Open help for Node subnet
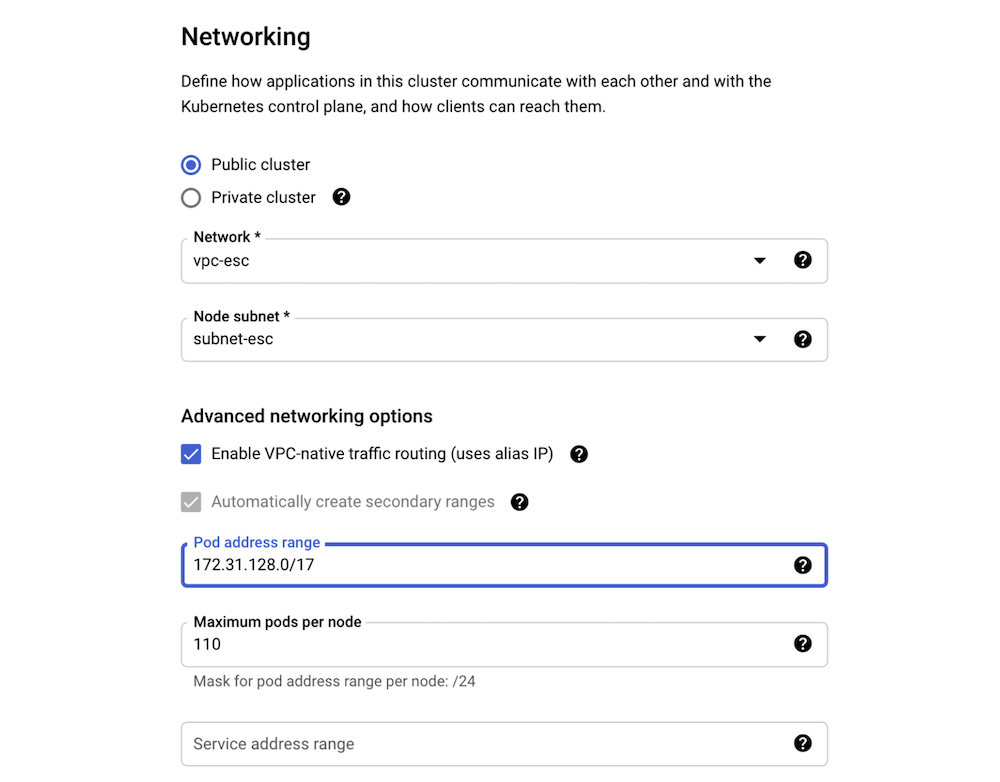 803,339
